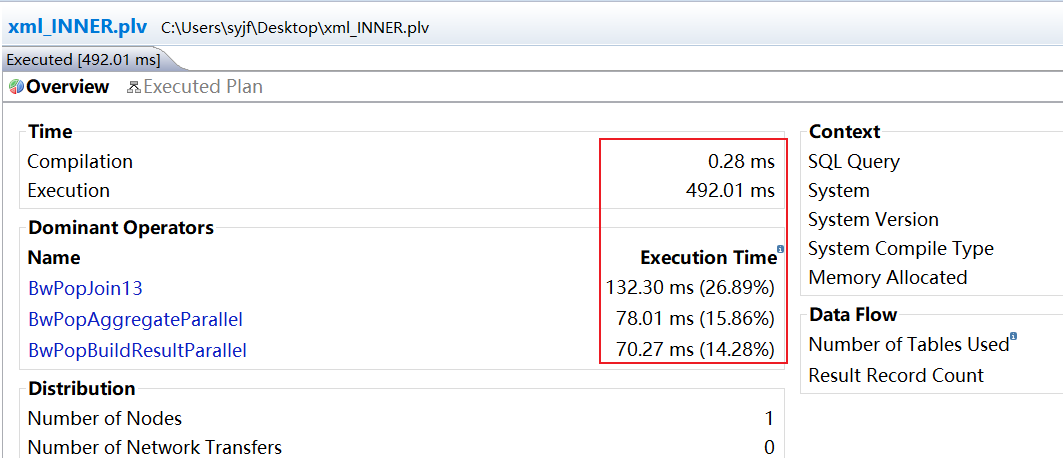
Task: Click the info icon beside Number of Tables Used
Action: point(1014,336)
